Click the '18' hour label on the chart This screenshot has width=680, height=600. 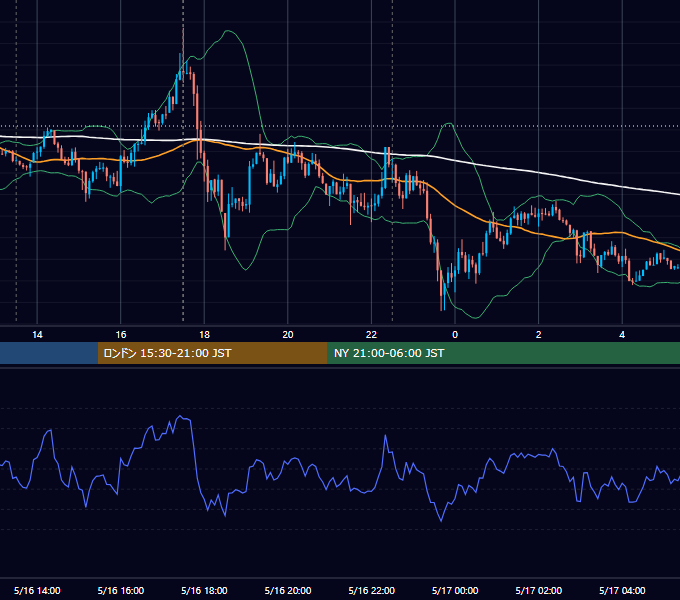tap(204, 335)
